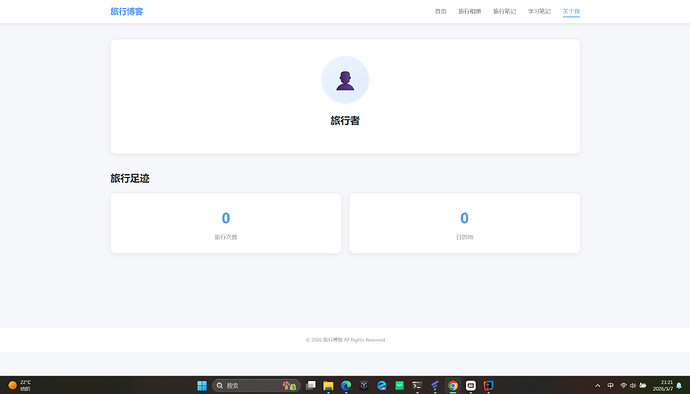Switch to the 学习笔记 page
The height and width of the screenshot is (394, 690).
(539, 11)
